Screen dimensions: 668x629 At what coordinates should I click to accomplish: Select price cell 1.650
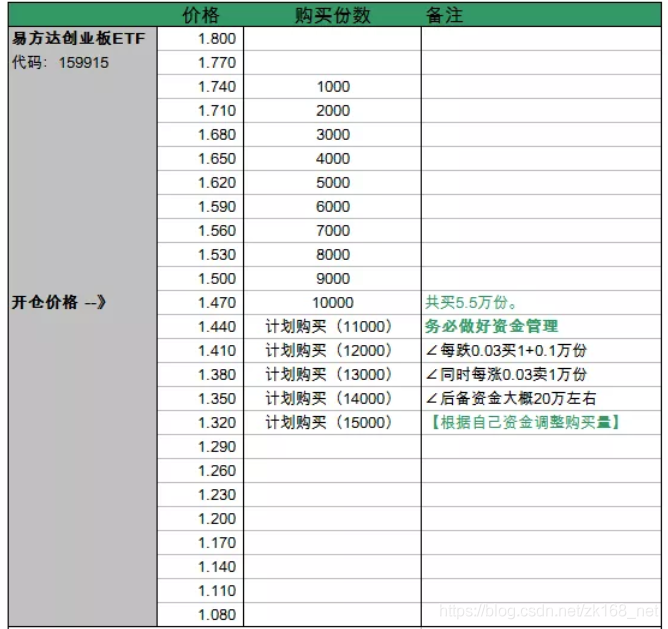click(200, 159)
